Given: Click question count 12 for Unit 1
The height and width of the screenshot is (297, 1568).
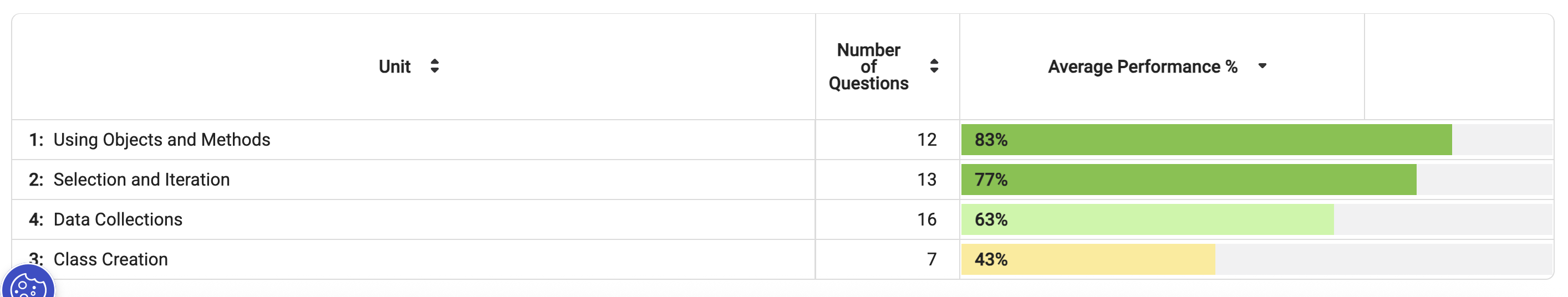Looking at the screenshot, I should pos(926,140).
